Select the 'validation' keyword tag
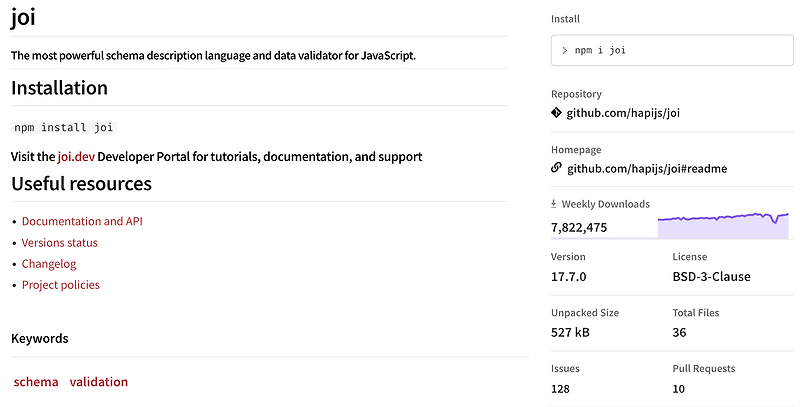 (x=99, y=382)
